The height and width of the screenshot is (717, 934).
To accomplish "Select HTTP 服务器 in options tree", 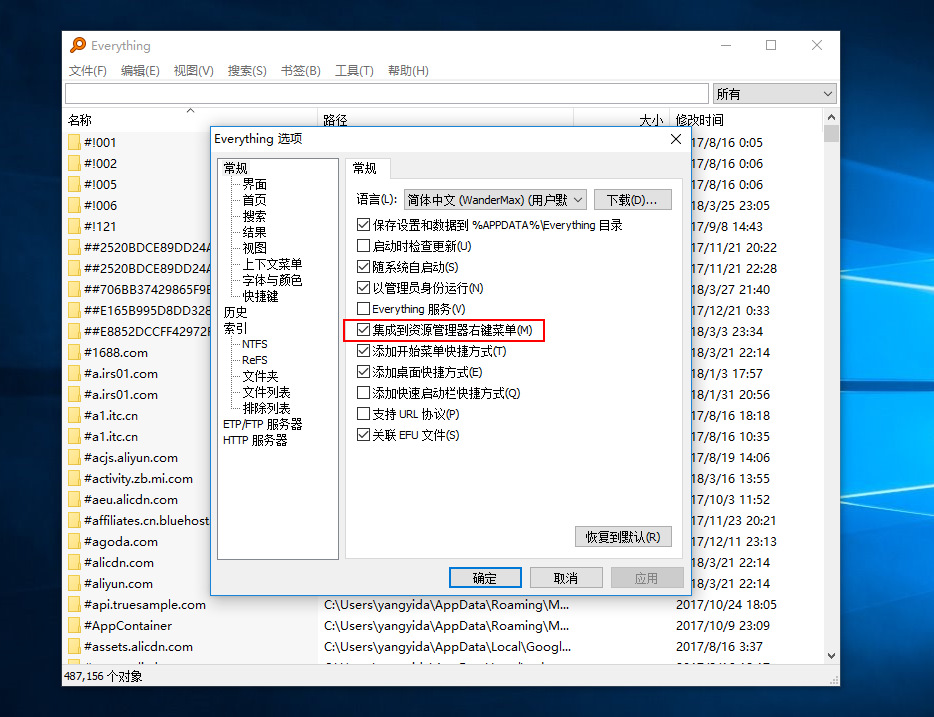I will click(x=255, y=440).
